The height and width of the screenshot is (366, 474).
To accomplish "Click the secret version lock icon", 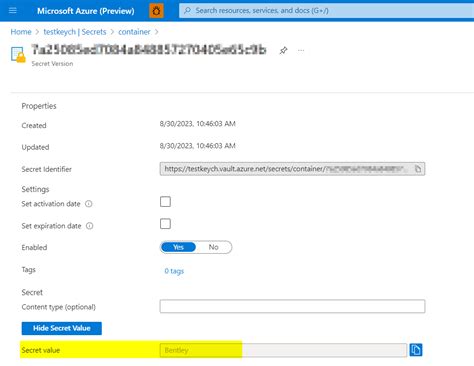I will point(18,54).
